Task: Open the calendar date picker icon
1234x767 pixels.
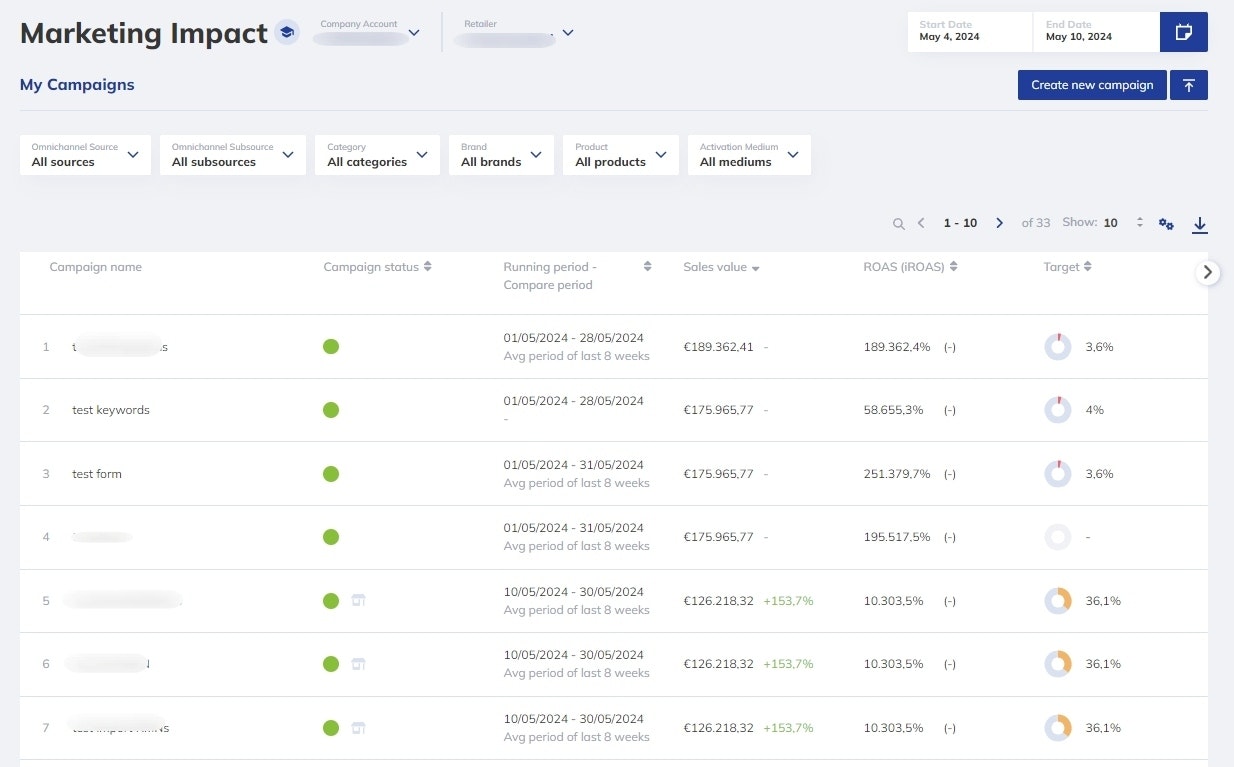Action: [1183, 32]
